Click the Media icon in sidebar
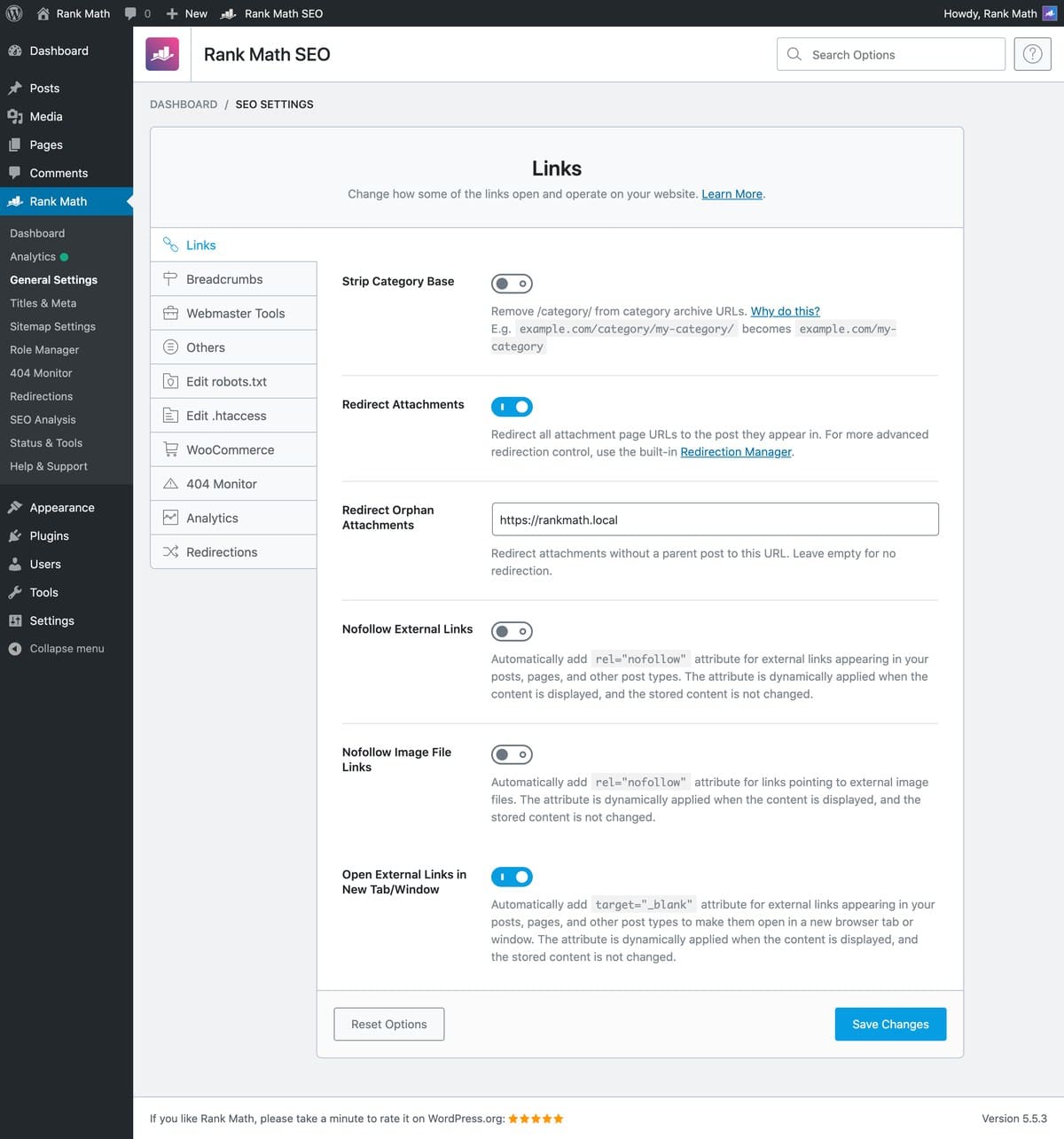Screen dimensions: 1064x1139 point(15,116)
